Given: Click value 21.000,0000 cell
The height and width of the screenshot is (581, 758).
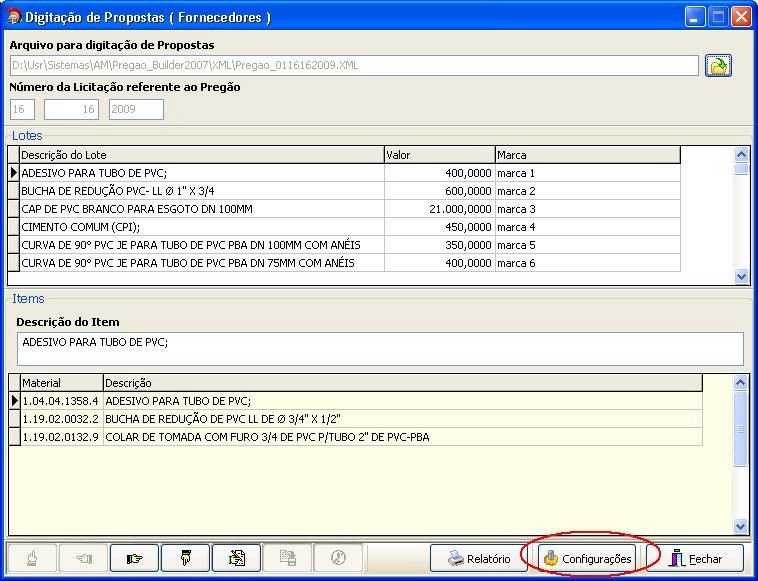Looking at the screenshot, I should [x=440, y=209].
